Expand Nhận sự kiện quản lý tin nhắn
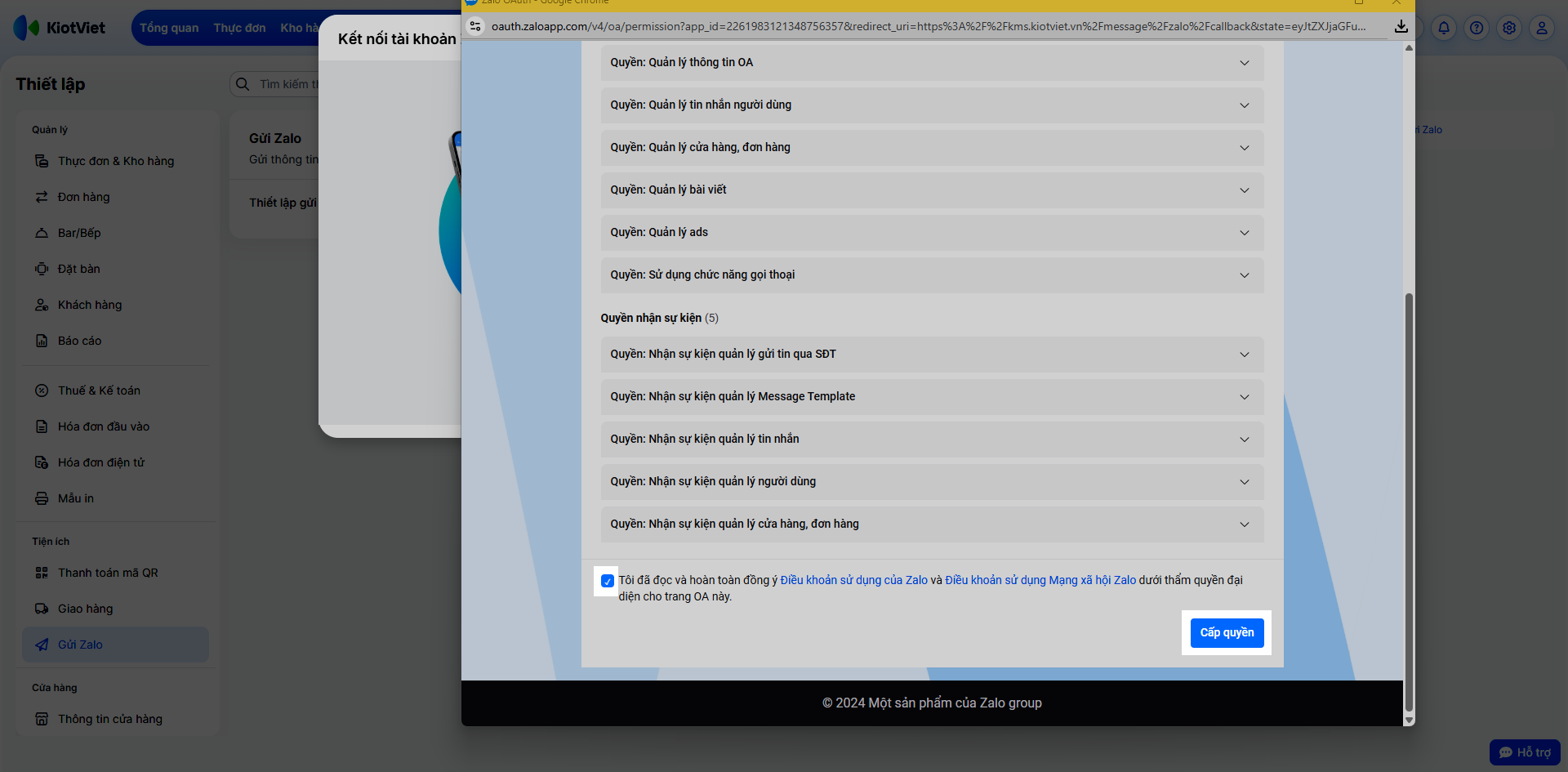1568x772 pixels. pyautogui.click(x=932, y=440)
